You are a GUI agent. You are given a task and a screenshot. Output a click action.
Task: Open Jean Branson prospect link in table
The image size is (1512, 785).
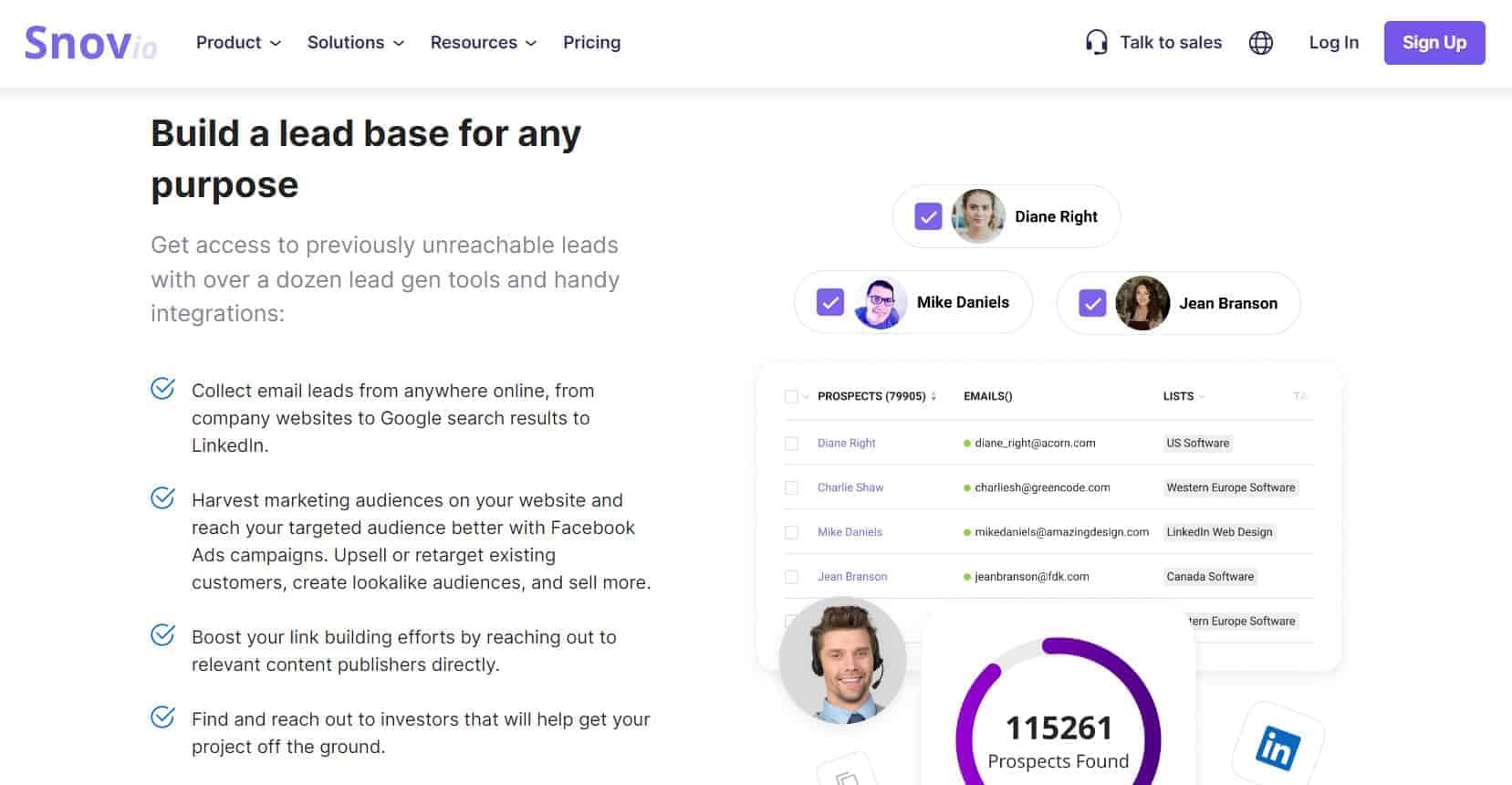tap(852, 578)
